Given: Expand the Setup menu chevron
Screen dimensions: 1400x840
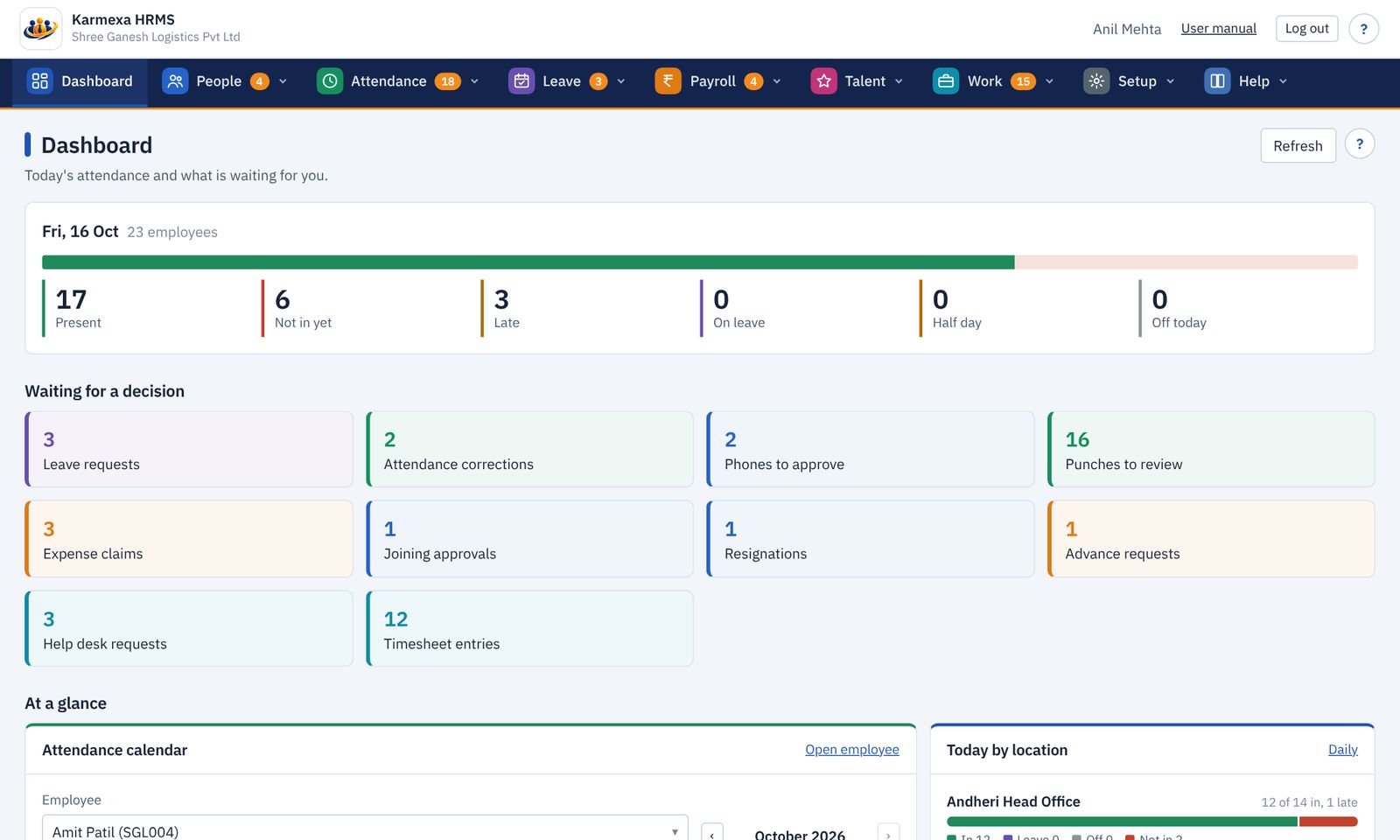Looking at the screenshot, I should [1170, 81].
